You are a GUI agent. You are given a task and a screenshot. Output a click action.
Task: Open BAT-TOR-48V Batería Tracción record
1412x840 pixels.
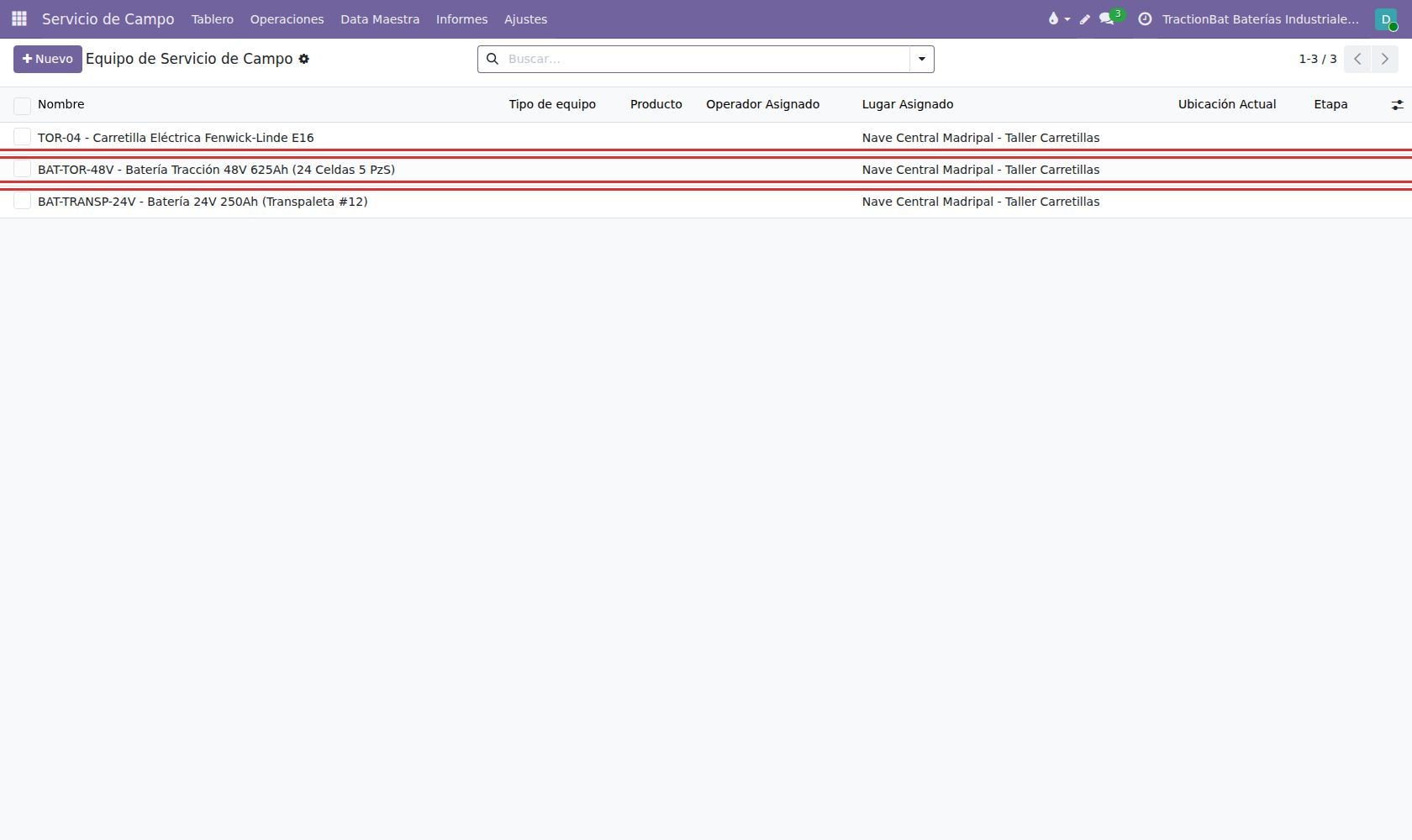pyautogui.click(x=216, y=170)
